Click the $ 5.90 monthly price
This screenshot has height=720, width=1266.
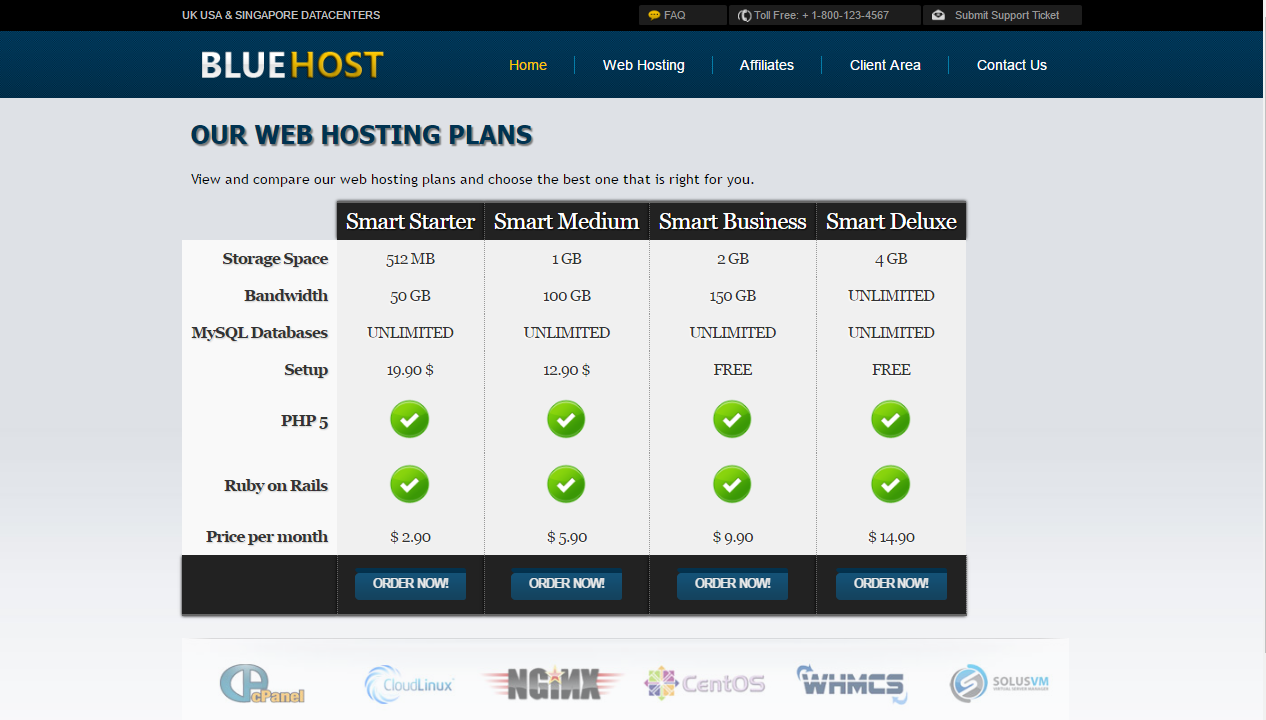click(566, 537)
